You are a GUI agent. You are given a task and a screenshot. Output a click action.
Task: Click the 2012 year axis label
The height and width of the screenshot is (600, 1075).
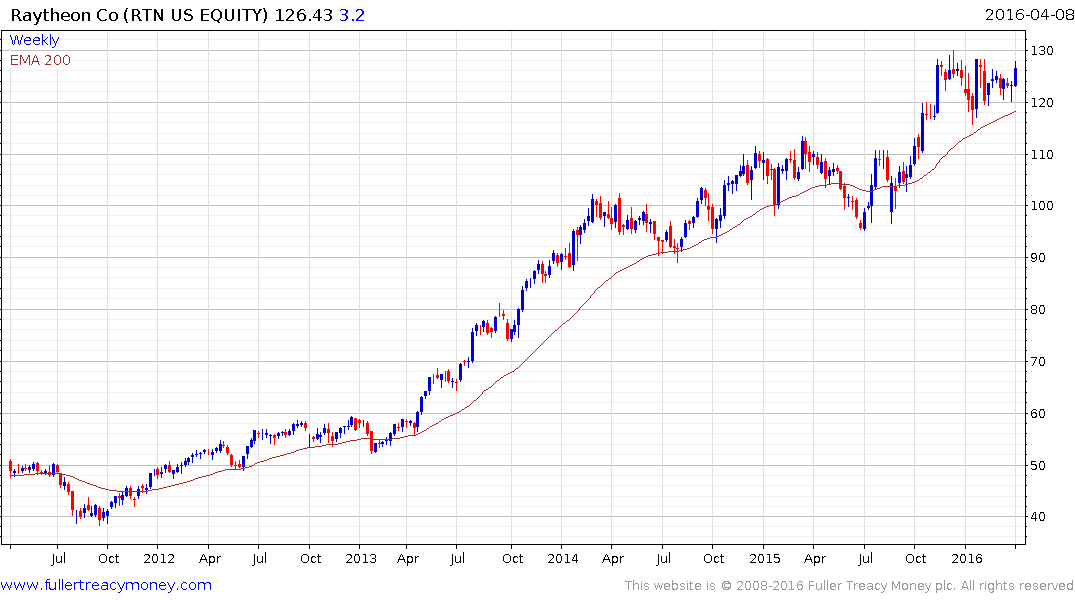pyautogui.click(x=159, y=558)
